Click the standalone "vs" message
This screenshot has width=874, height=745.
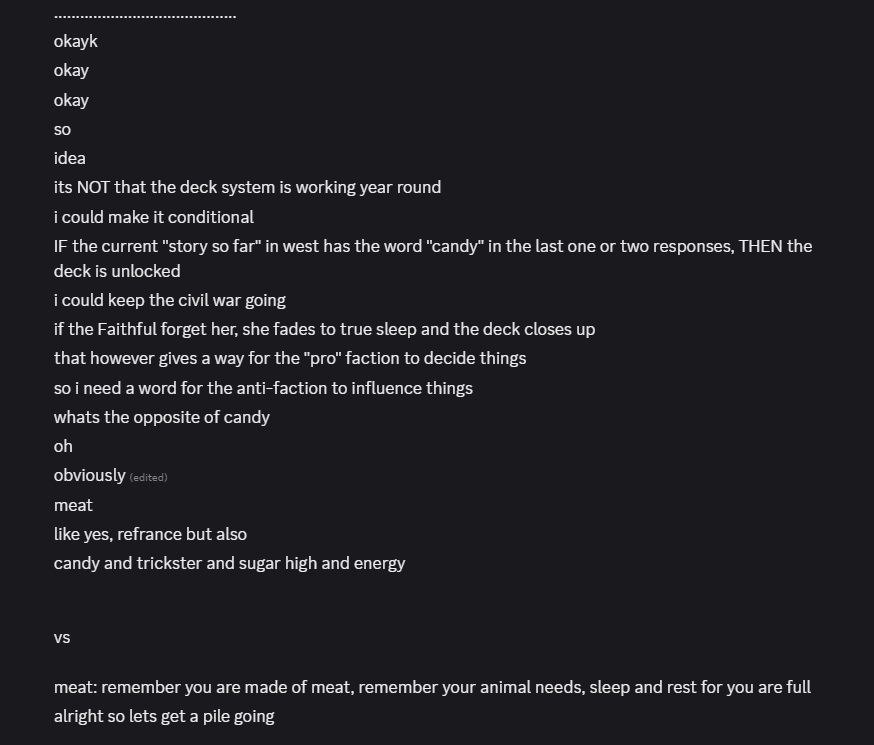click(x=62, y=637)
